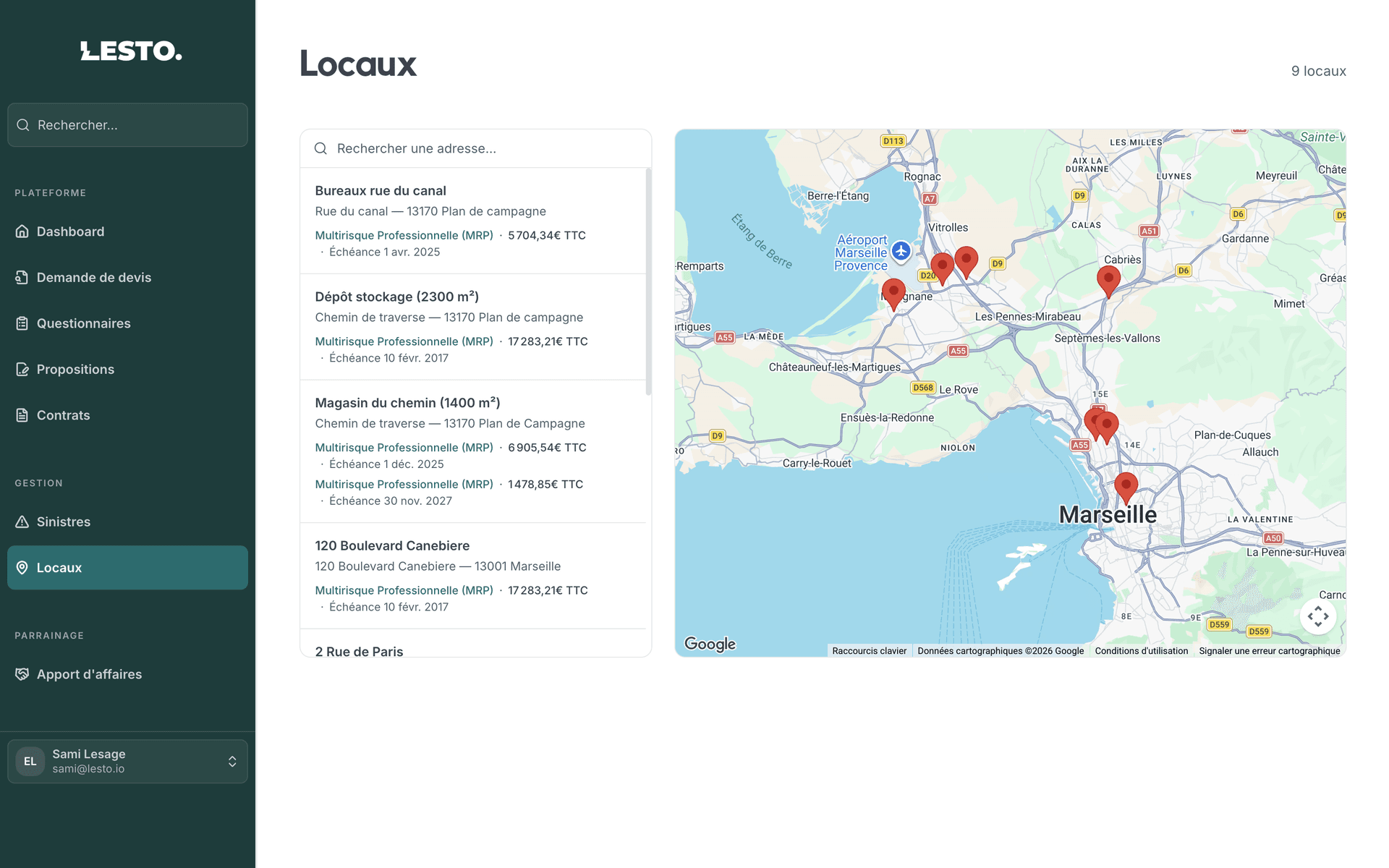Click the Sinistres warning triangle icon
Screen dimensions: 1389x868
click(x=22, y=522)
